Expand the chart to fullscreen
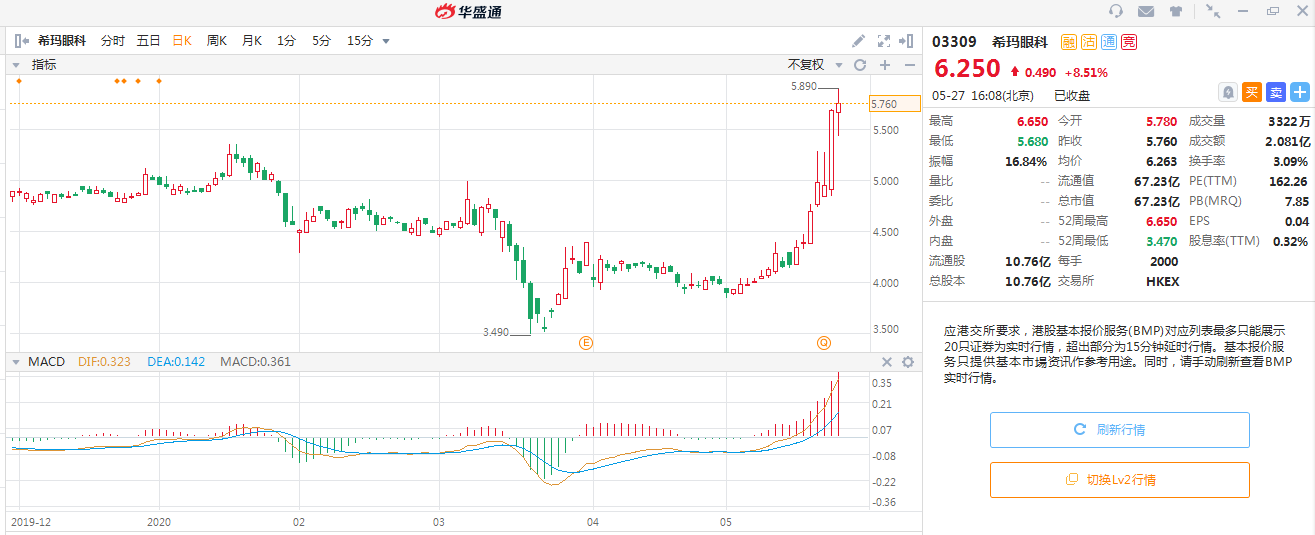 pyautogui.click(x=883, y=41)
